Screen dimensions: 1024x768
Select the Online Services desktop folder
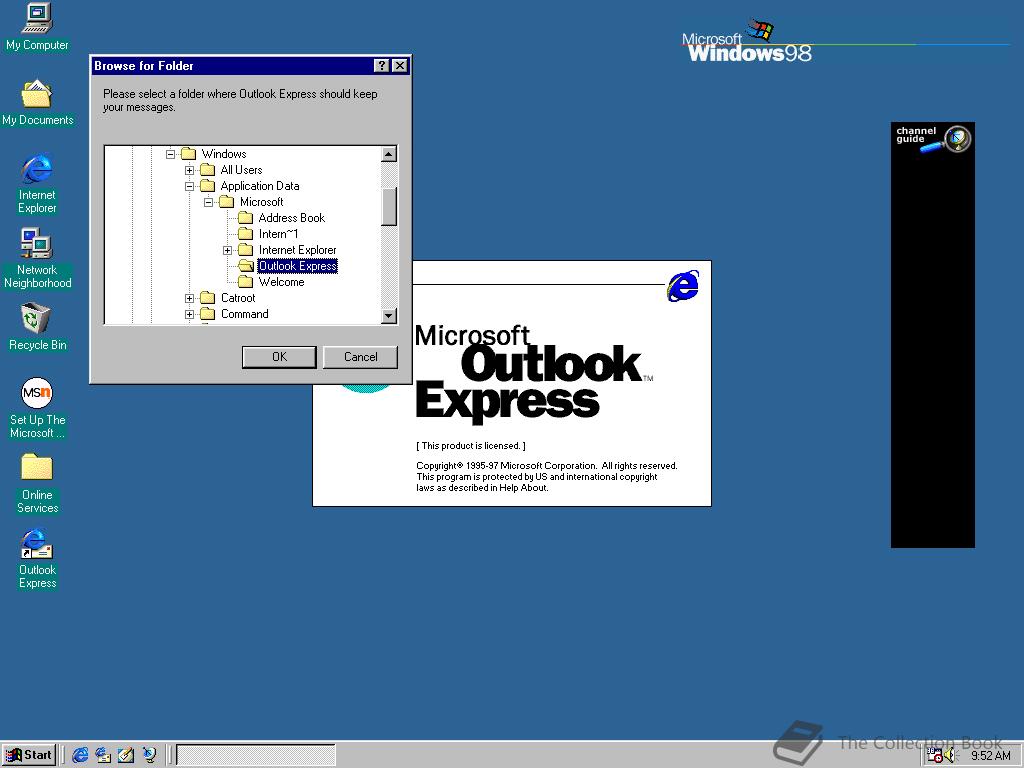point(37,484)
